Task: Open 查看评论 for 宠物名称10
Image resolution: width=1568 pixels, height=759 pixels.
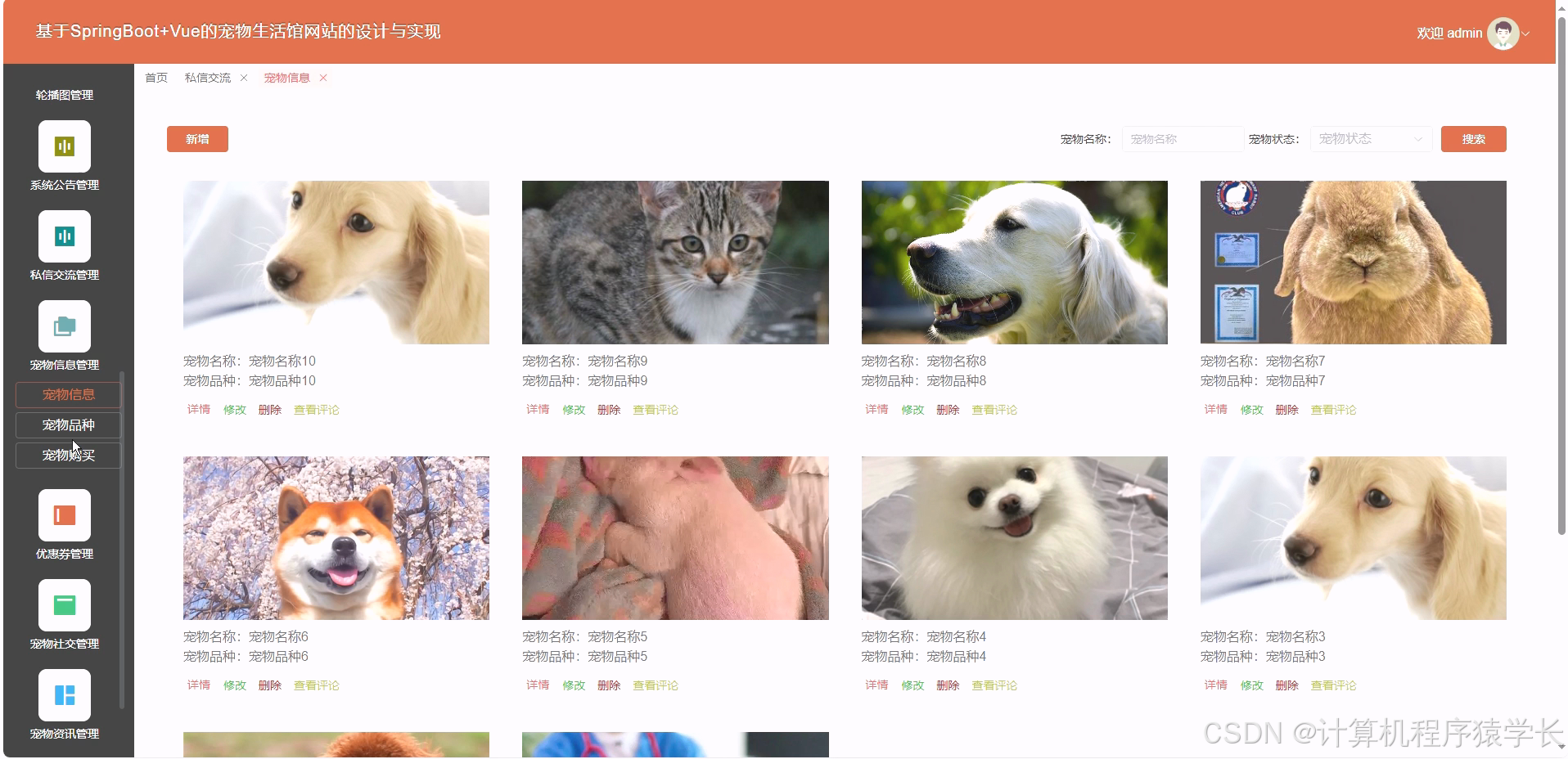Action: point(317,410)
